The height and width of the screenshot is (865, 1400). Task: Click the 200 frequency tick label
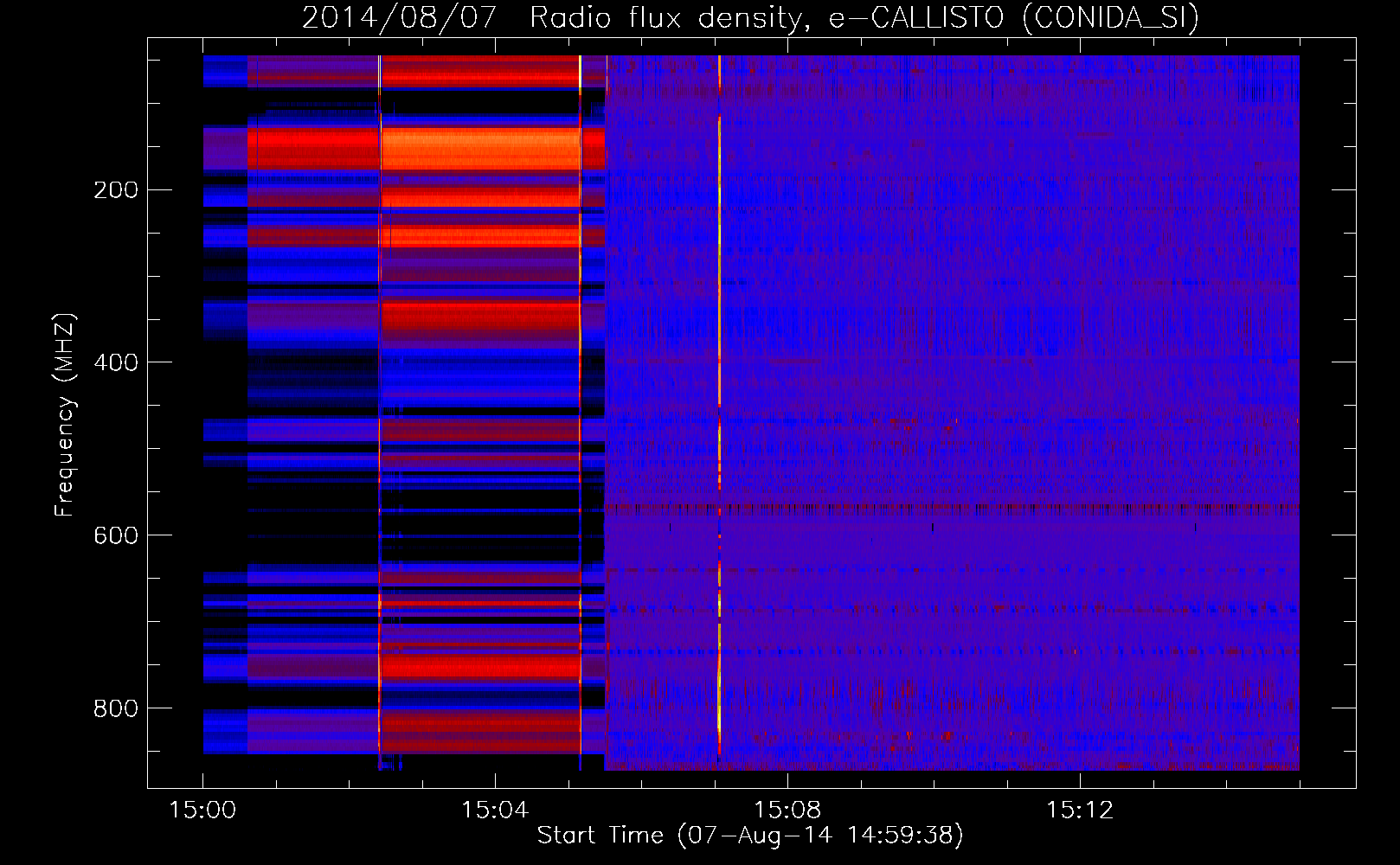pyautogui.click(x=115, y=190)
